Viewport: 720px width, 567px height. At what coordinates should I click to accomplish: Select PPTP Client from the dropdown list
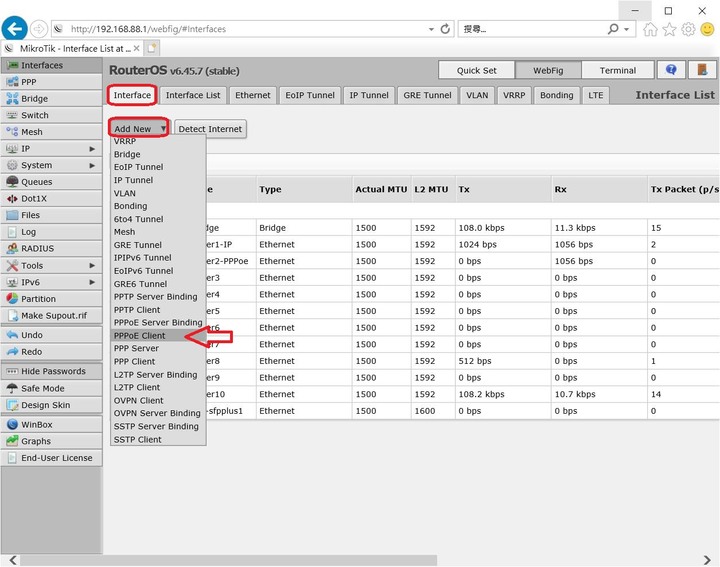[158, 310]
